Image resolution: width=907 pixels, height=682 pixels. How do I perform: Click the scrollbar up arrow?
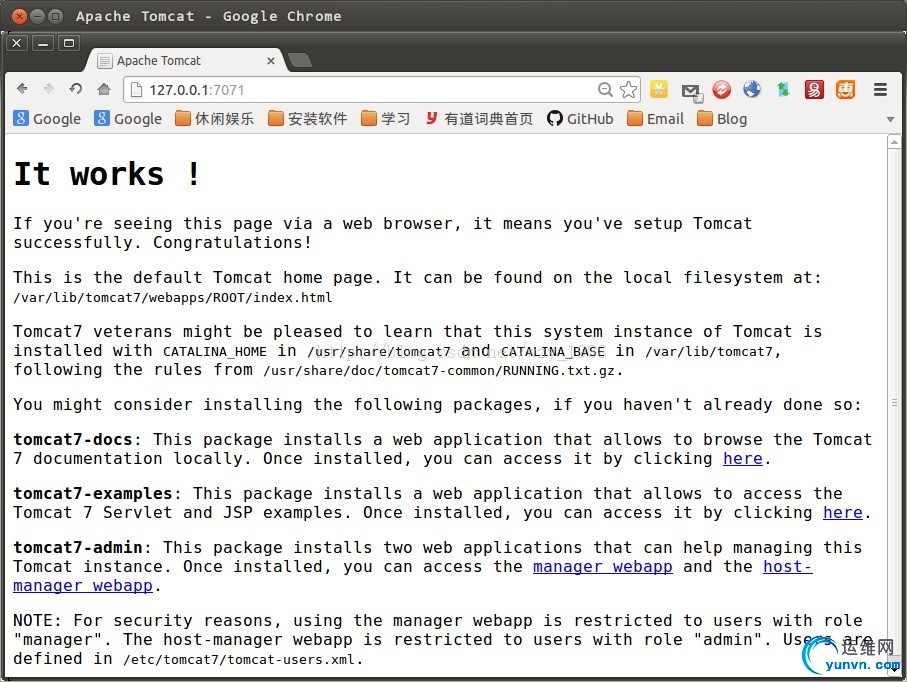894,142
